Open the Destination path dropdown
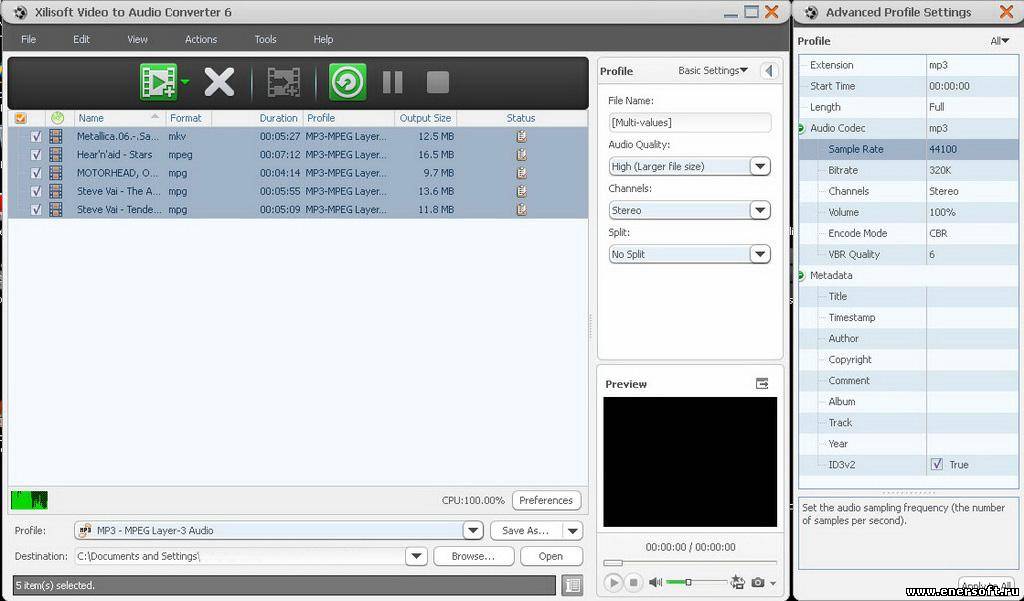The width and height of the screenshot is (1024, 601). pos(416,557)
